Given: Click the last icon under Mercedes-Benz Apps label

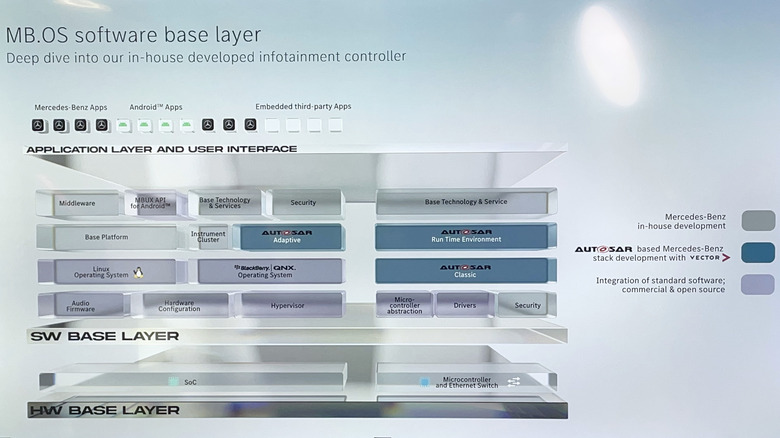Looking at the screenshot, I should [101, 125].
